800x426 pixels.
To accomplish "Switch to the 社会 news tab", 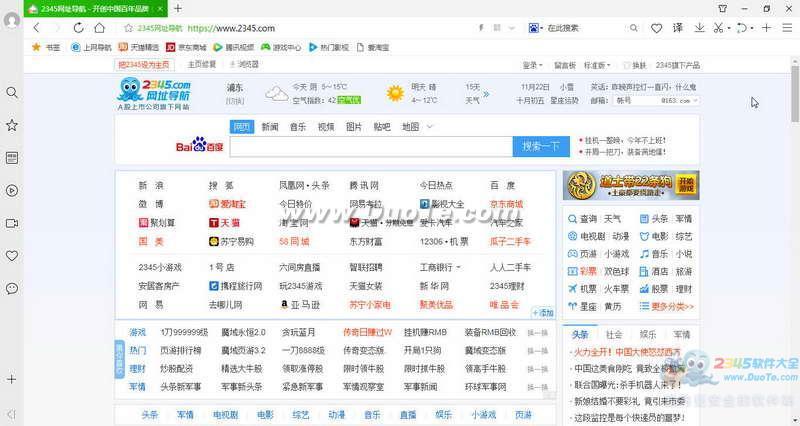I will pos(614,334).
